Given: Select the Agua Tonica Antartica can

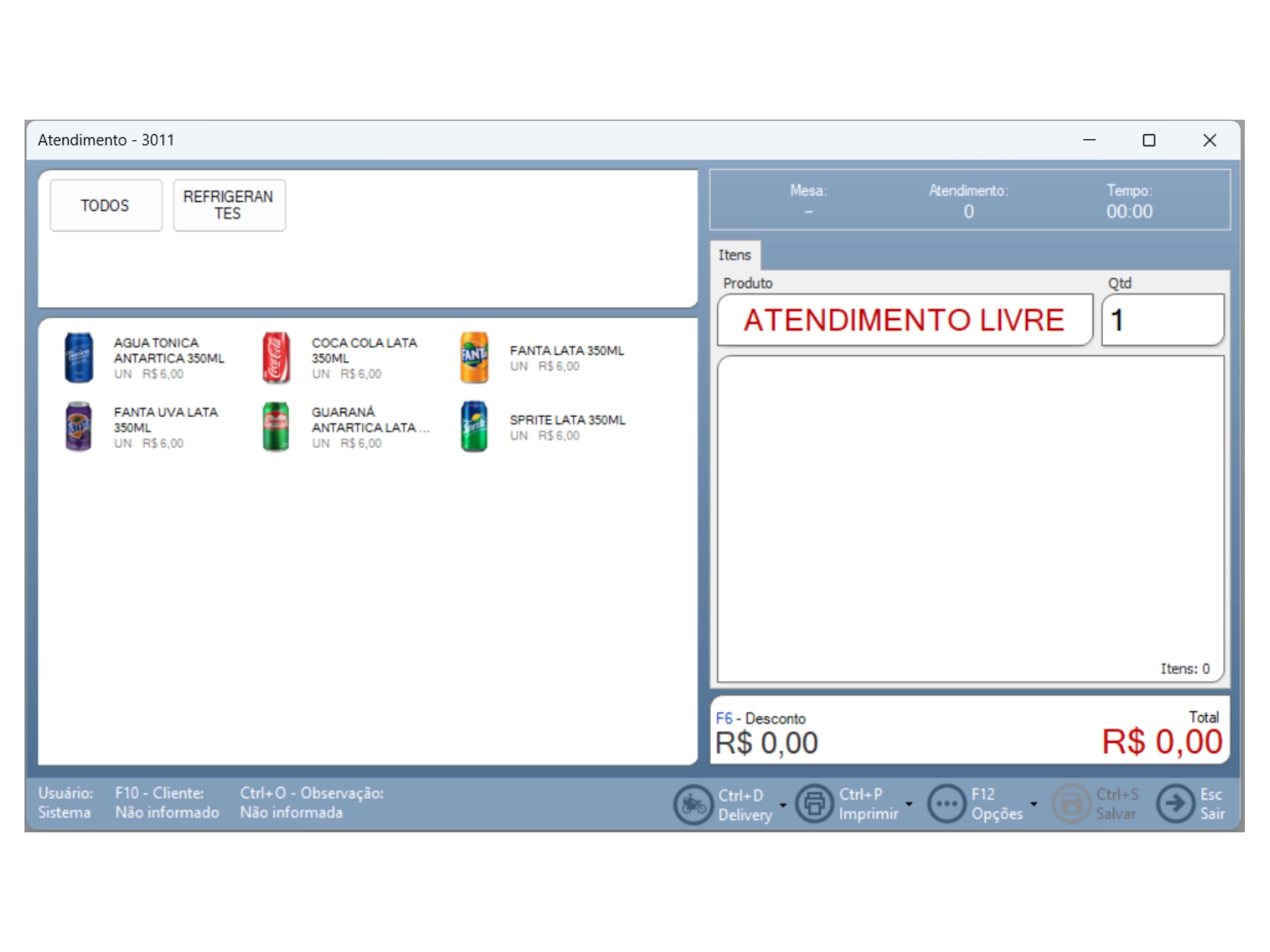Looking at the screenshot, I should pyautogui.click(x=79, y=358).
